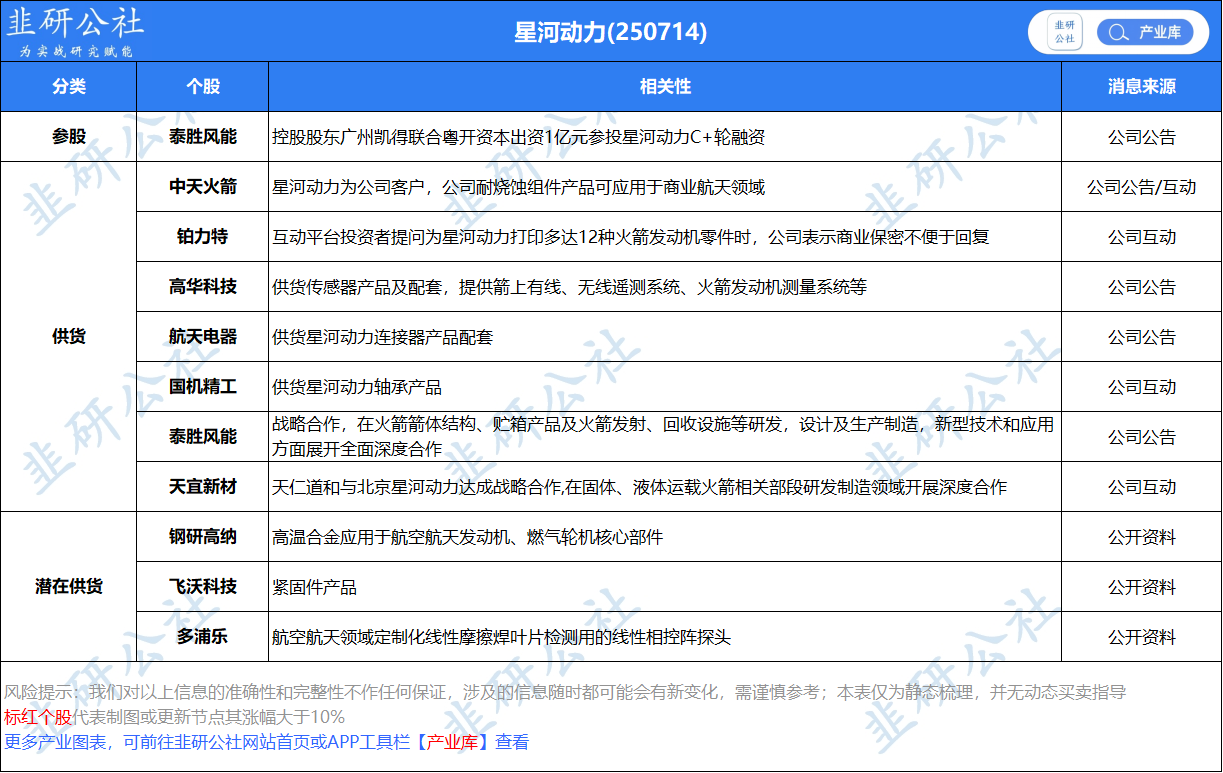The width and height of the screenshot is (1223, 773).
Task: Select the 分类 column header
Action: pos(68,87)
